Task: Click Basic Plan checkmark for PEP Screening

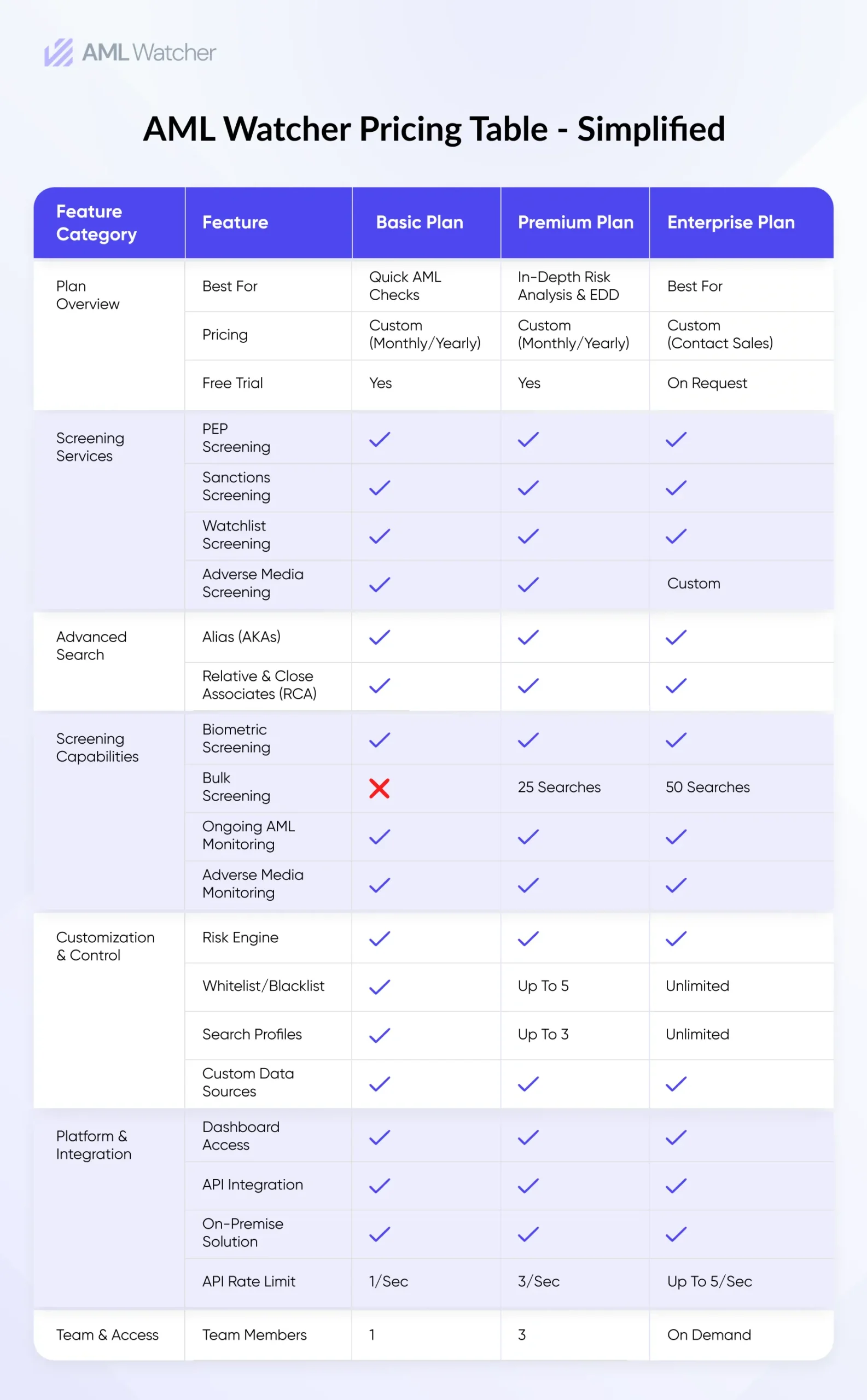Action: [379, 439]
